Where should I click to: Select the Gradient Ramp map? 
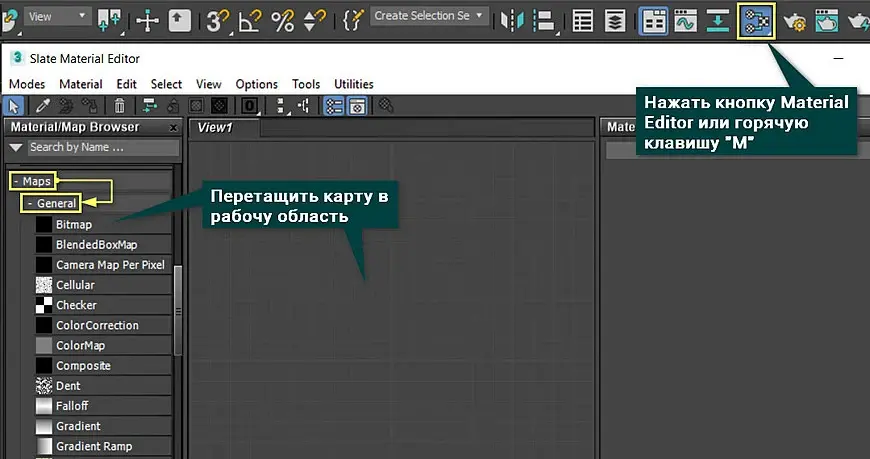[104, 446]
